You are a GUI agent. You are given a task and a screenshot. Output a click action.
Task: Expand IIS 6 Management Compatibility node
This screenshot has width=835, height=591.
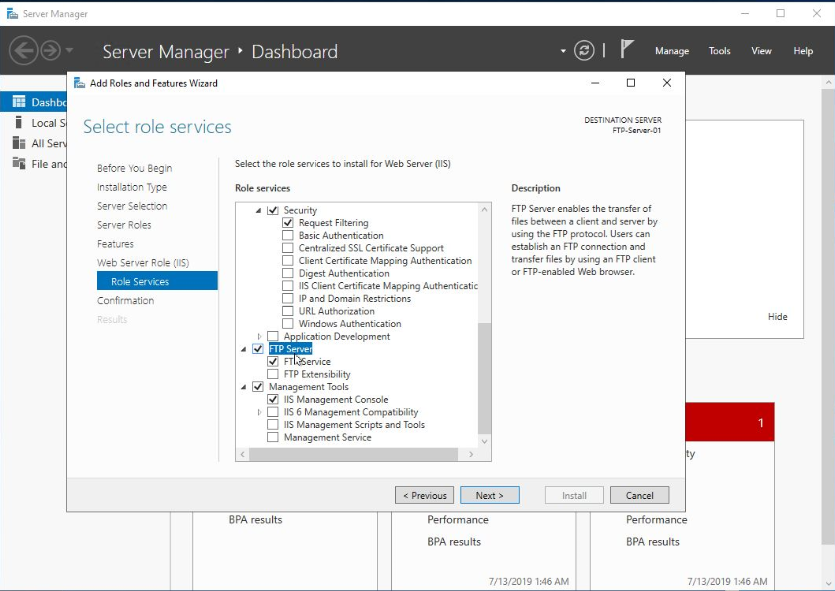click(259, 412)
